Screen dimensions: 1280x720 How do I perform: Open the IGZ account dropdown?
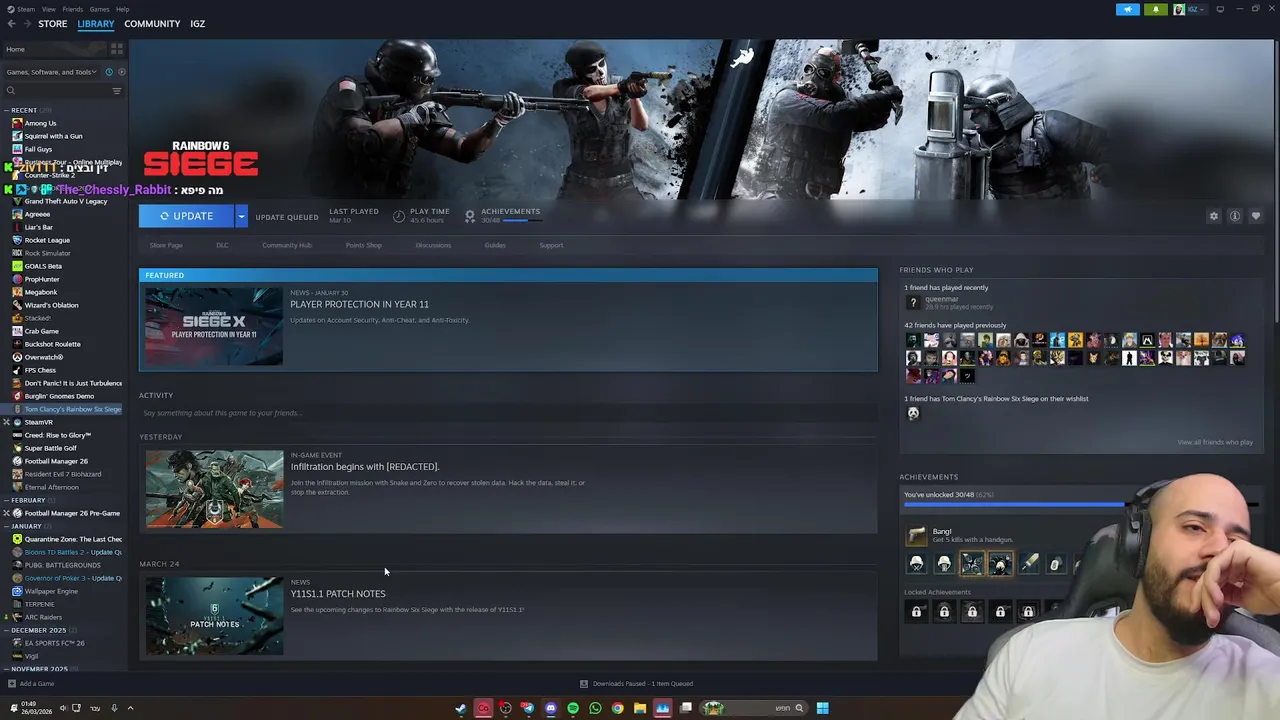(x=1190, y=9)
